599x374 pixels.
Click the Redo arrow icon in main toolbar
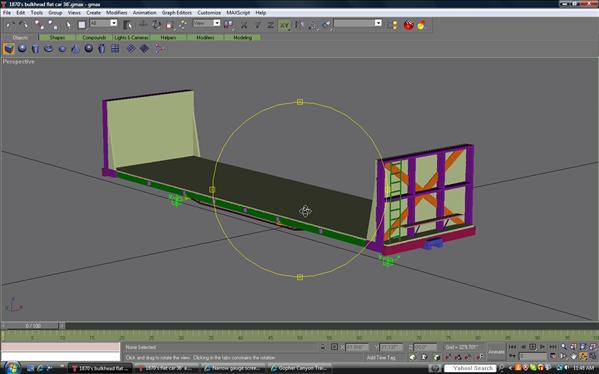[x=24, y=25]
